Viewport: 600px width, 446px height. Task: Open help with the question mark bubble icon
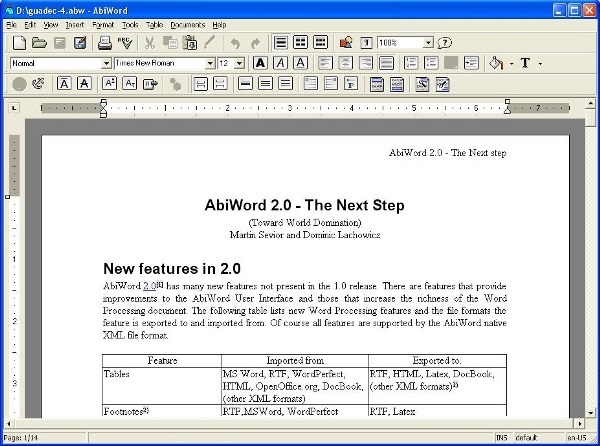coord(445,42)
